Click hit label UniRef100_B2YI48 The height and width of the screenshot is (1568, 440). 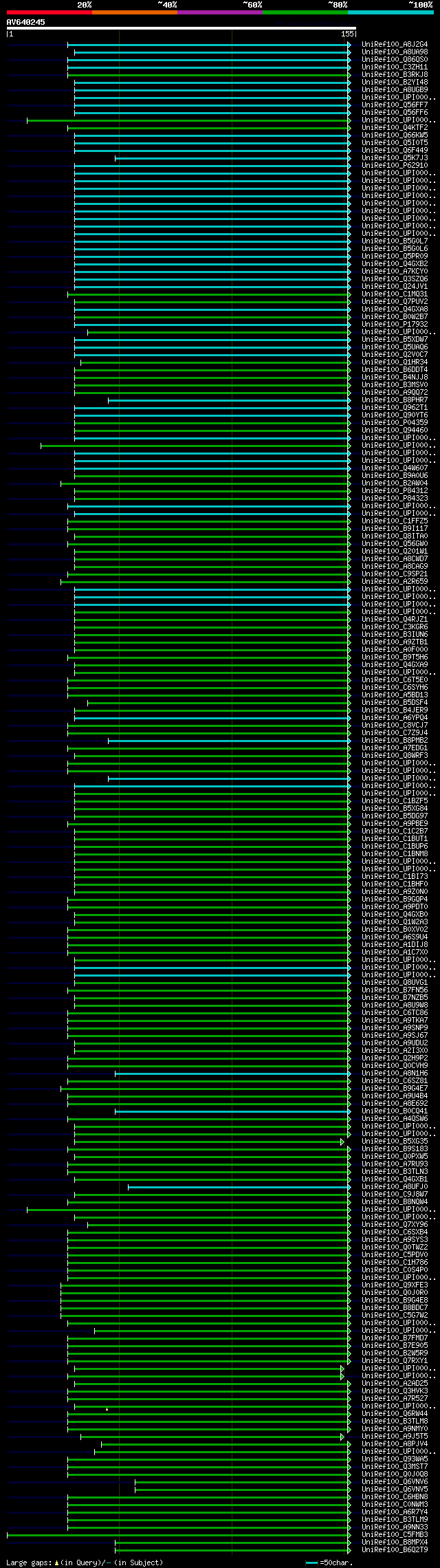click(x=395, y=82)
